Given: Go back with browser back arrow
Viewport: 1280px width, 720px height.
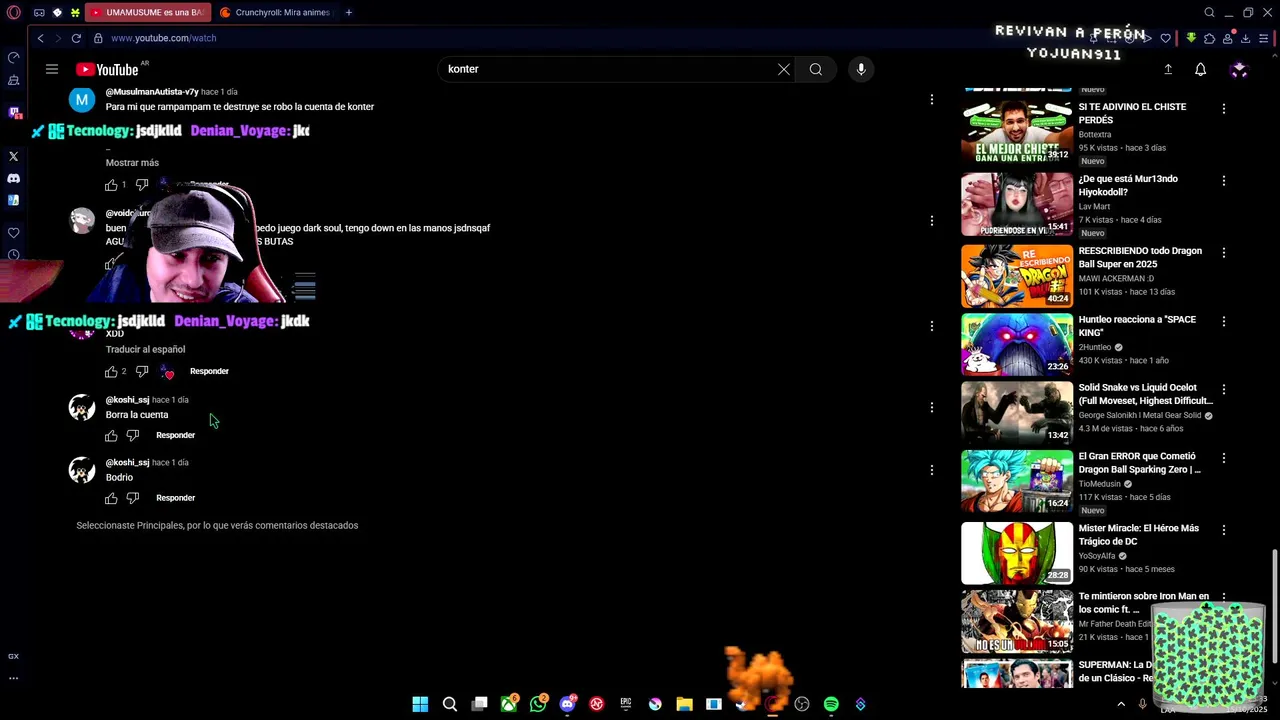Looking at the screenshot, I should point(40,38).
